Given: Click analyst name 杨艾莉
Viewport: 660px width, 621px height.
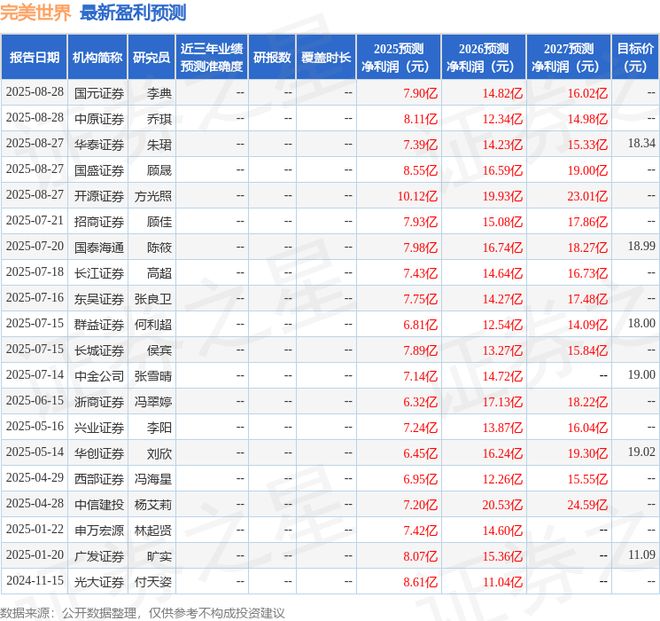Looking at the screenshot, I should point(153,505).
